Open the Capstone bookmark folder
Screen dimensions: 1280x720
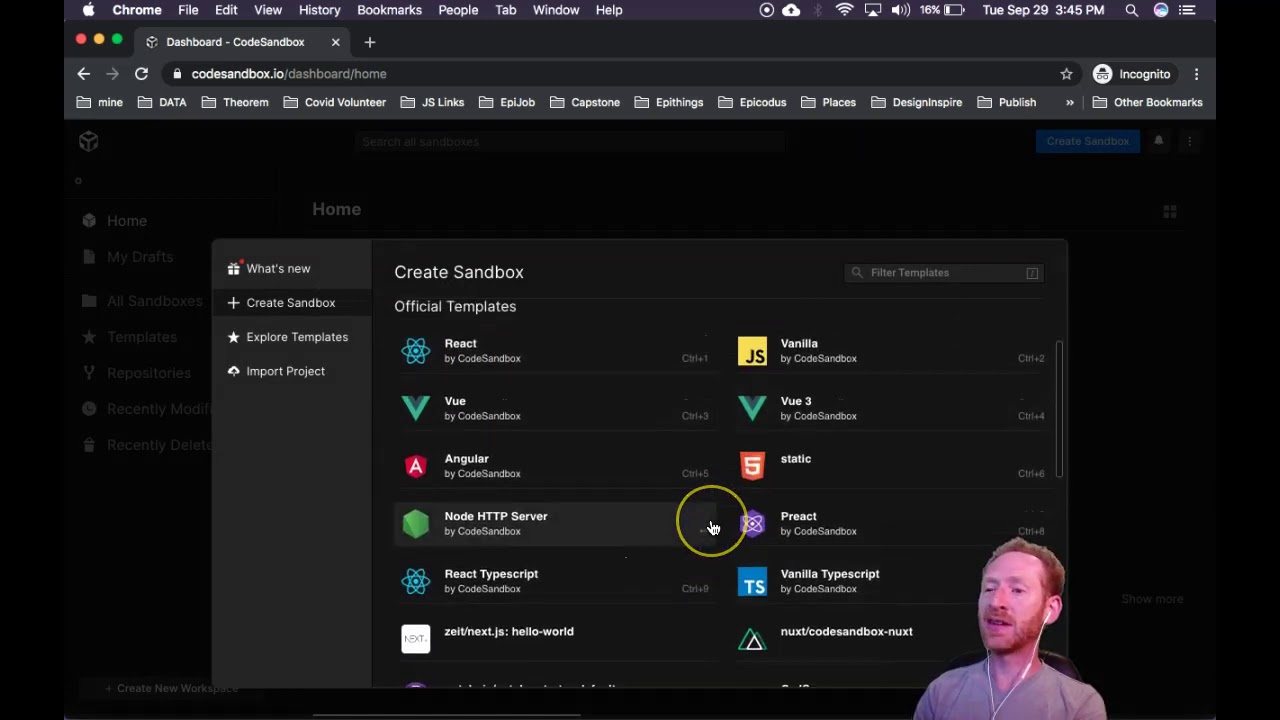click(x=585, y=102)
